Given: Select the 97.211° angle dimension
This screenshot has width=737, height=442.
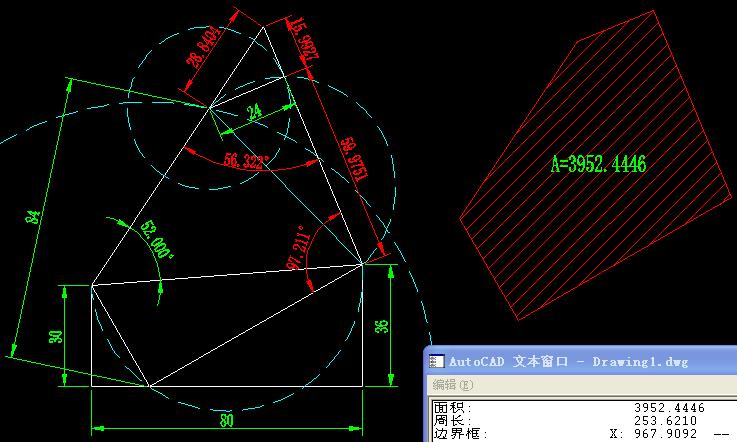Looking at the screenshot, I should coord(298,247).
